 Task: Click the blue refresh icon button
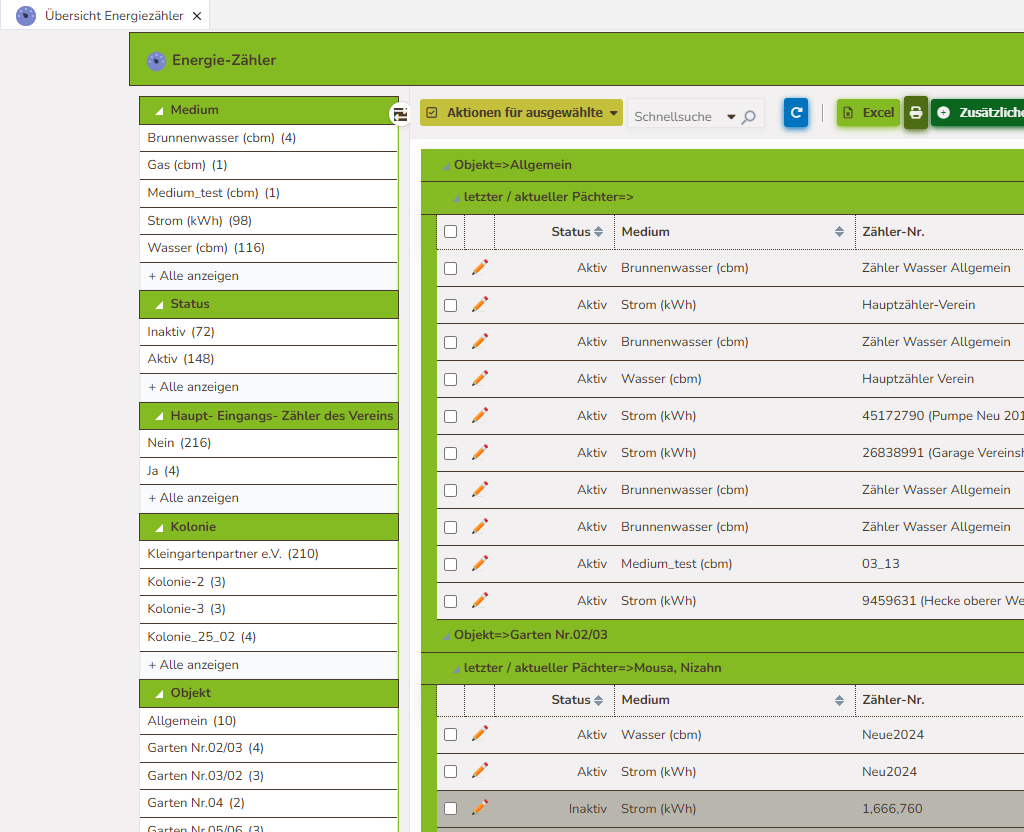[x=795, y=113]
